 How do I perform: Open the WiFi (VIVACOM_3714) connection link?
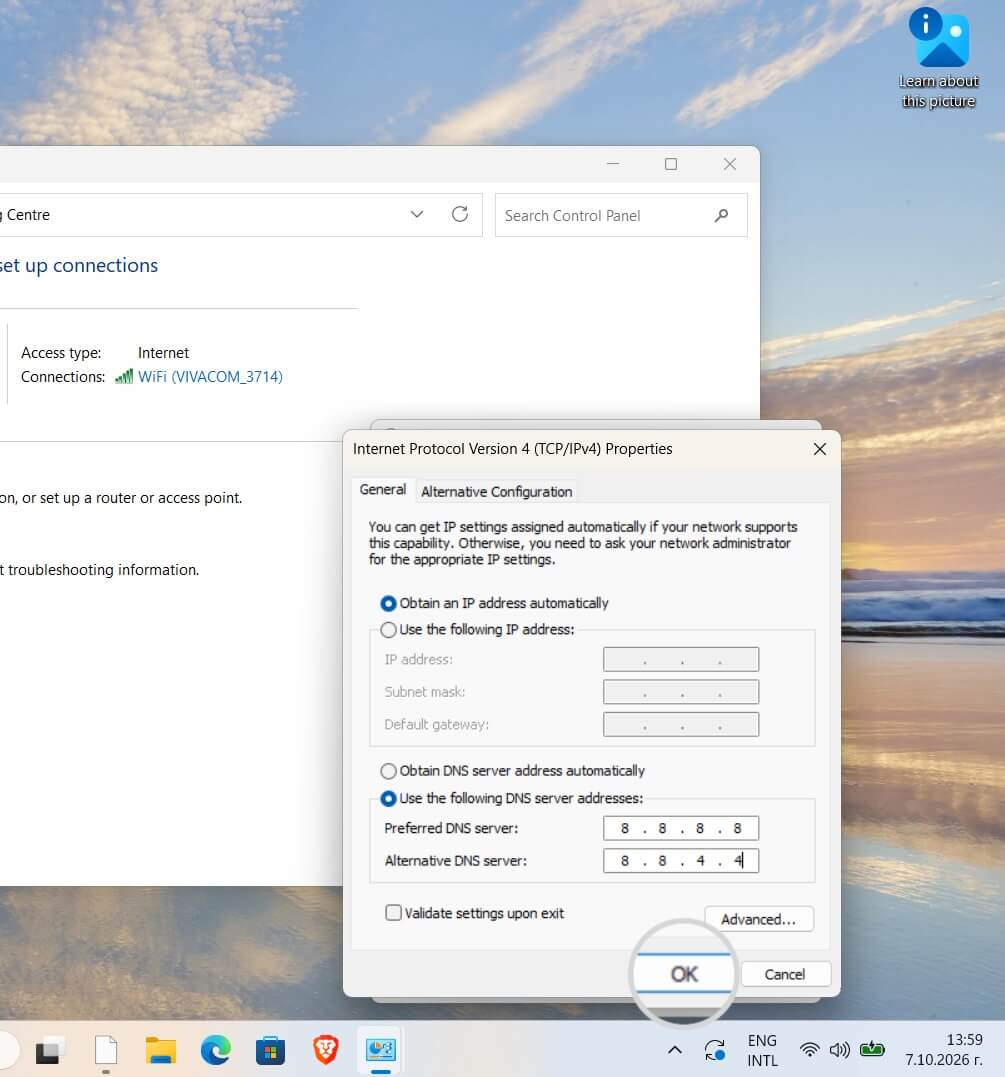(210, 376)
